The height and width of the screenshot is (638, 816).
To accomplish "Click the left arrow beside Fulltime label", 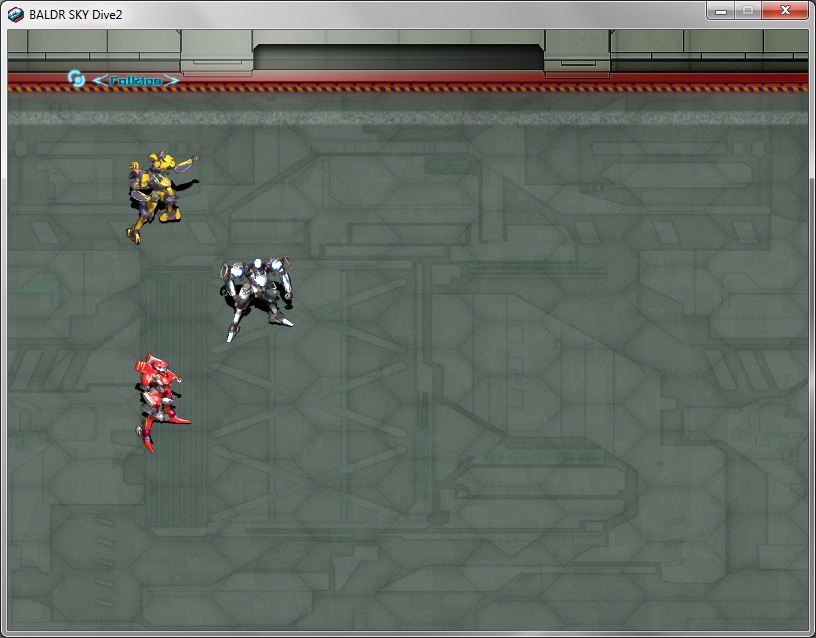I will pyautogui.click(x=100, y=81).
